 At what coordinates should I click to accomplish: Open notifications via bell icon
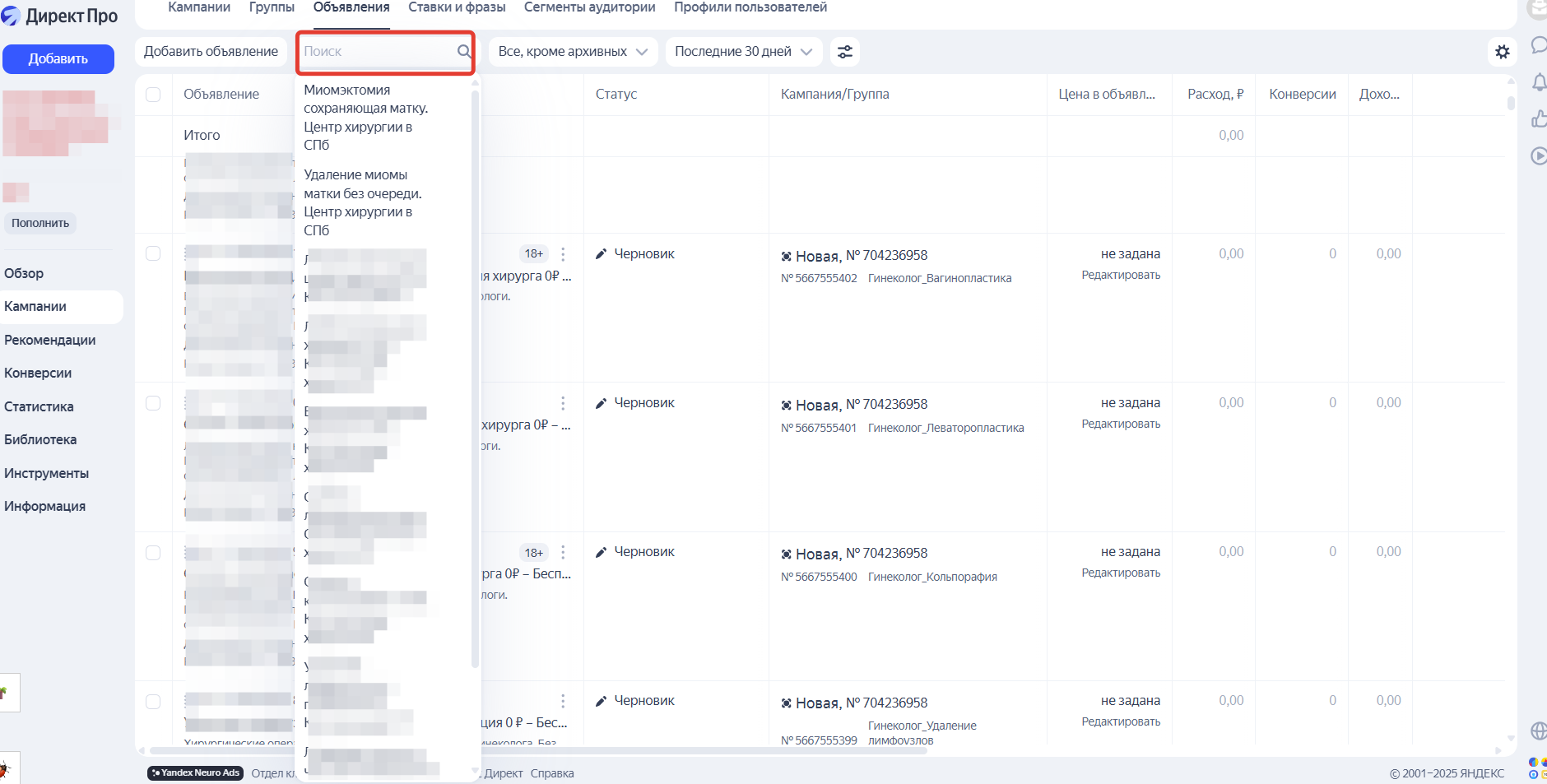[1539, 82]
